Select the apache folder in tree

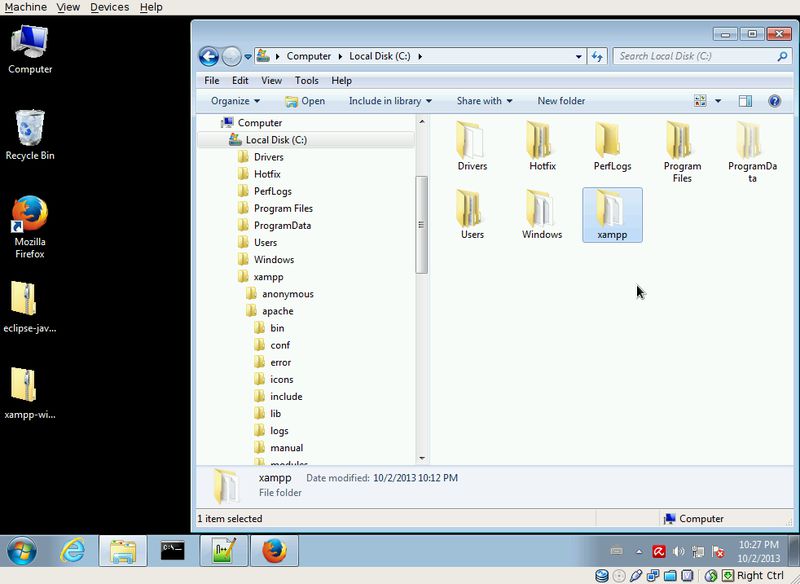(x=277, y=311)
